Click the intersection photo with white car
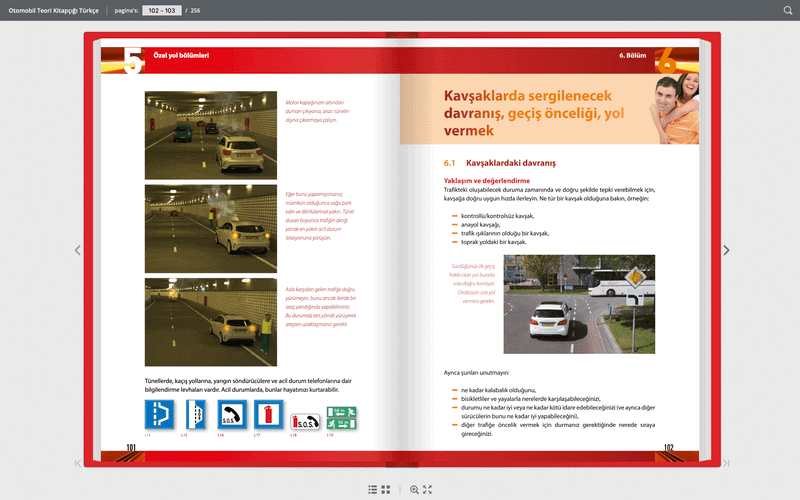The width and height of the screenshot is (800, 500). coord(579,304)
